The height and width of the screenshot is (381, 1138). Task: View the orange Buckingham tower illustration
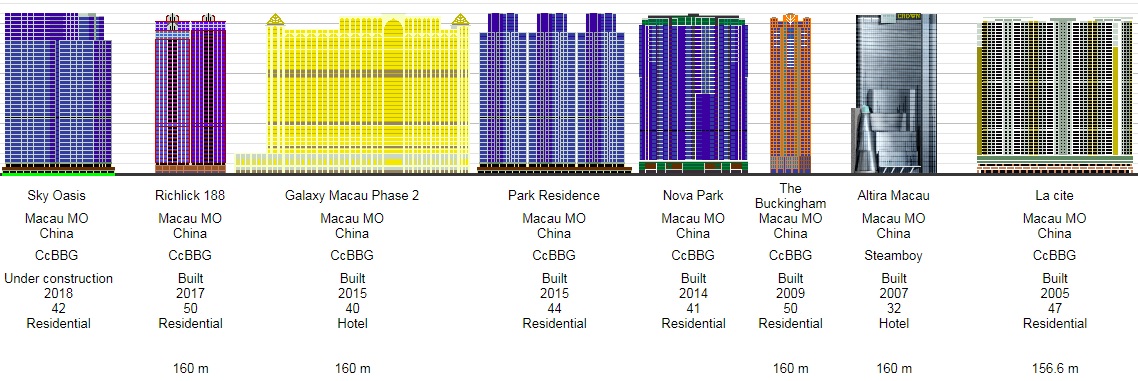(790, 94)
